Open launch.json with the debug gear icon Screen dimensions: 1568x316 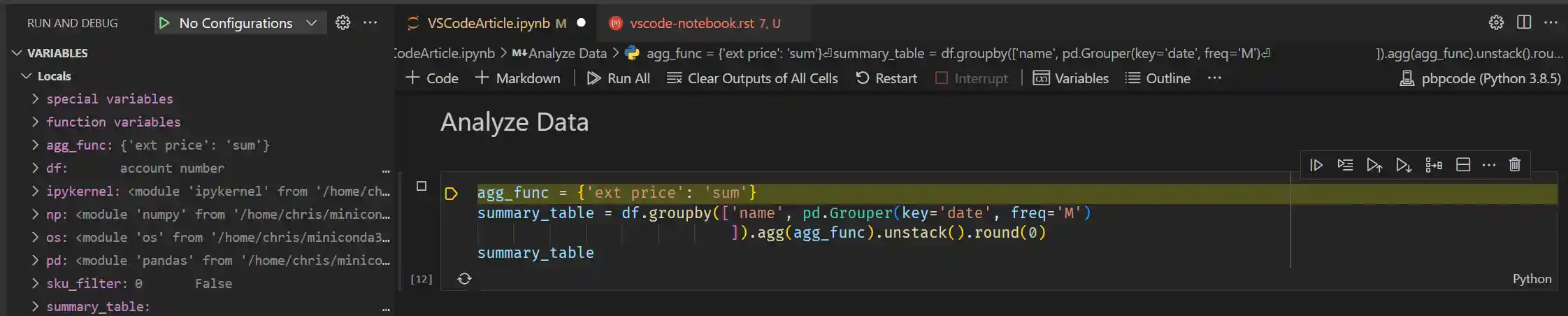[x=343, y=22]
